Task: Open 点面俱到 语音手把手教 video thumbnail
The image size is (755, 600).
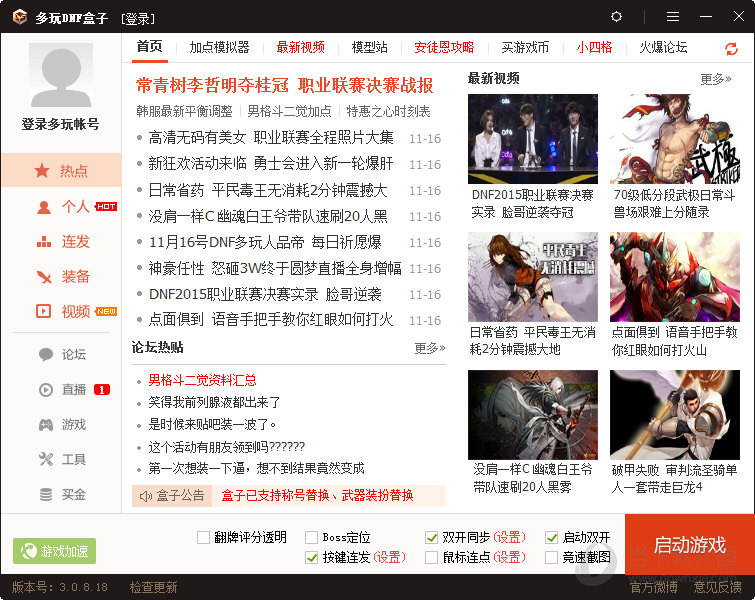Action: pyautogui.click(x=675, y=277)
